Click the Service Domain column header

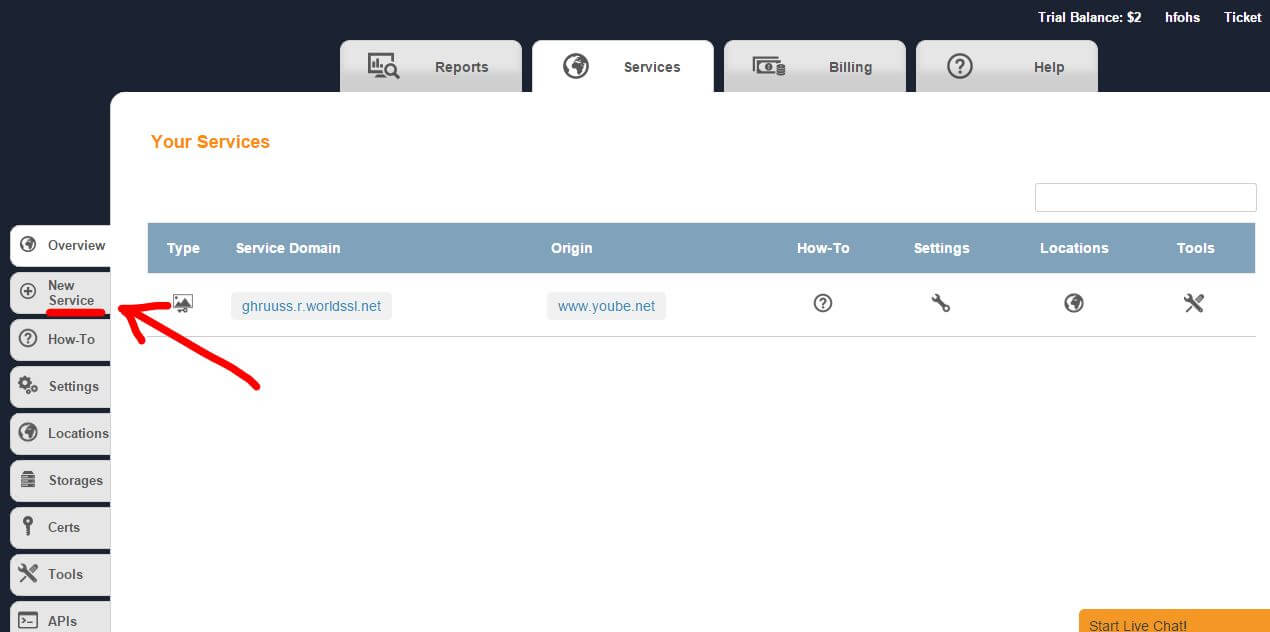tap(288, 248)
